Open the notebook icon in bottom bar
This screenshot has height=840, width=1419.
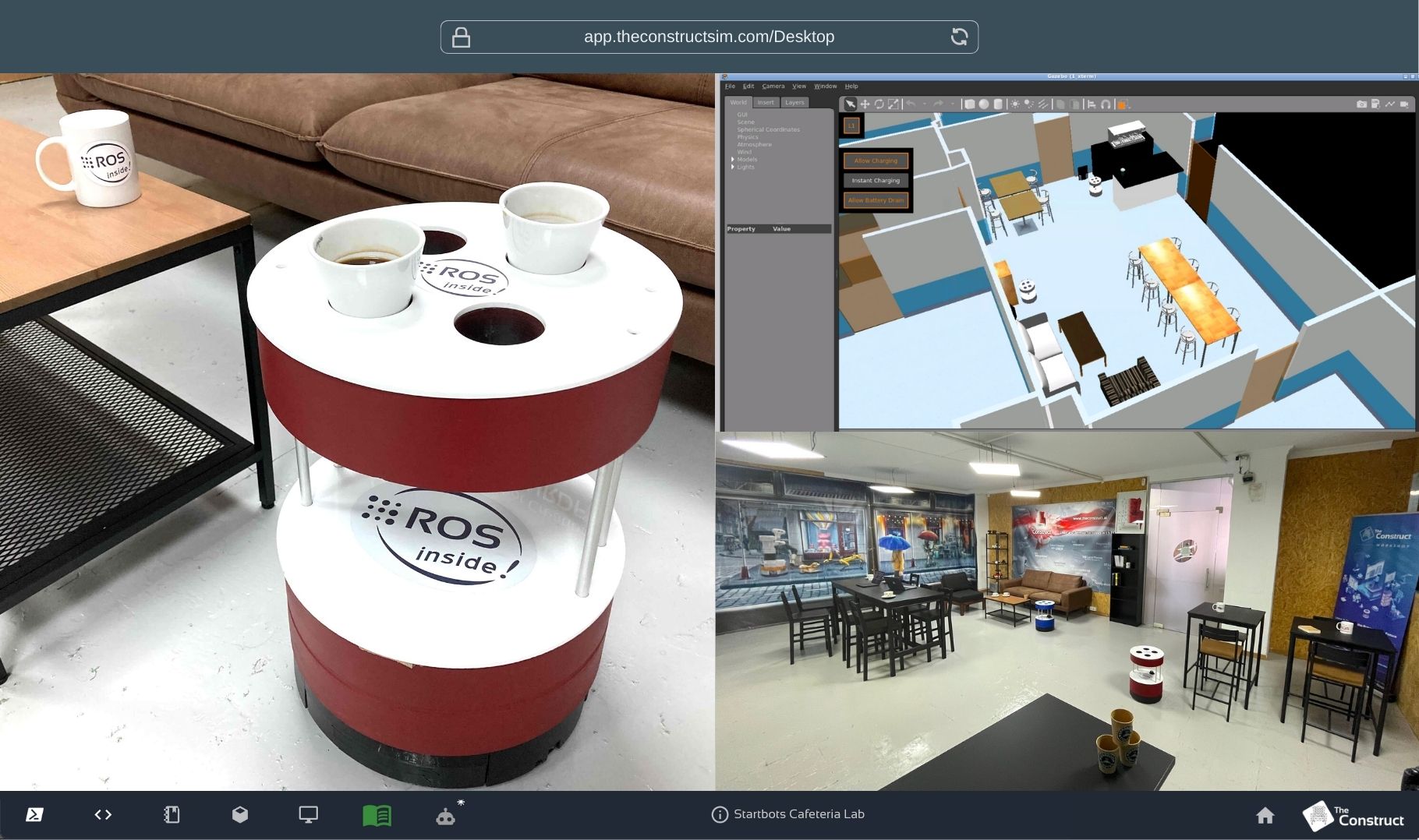(x=172, y=814)
